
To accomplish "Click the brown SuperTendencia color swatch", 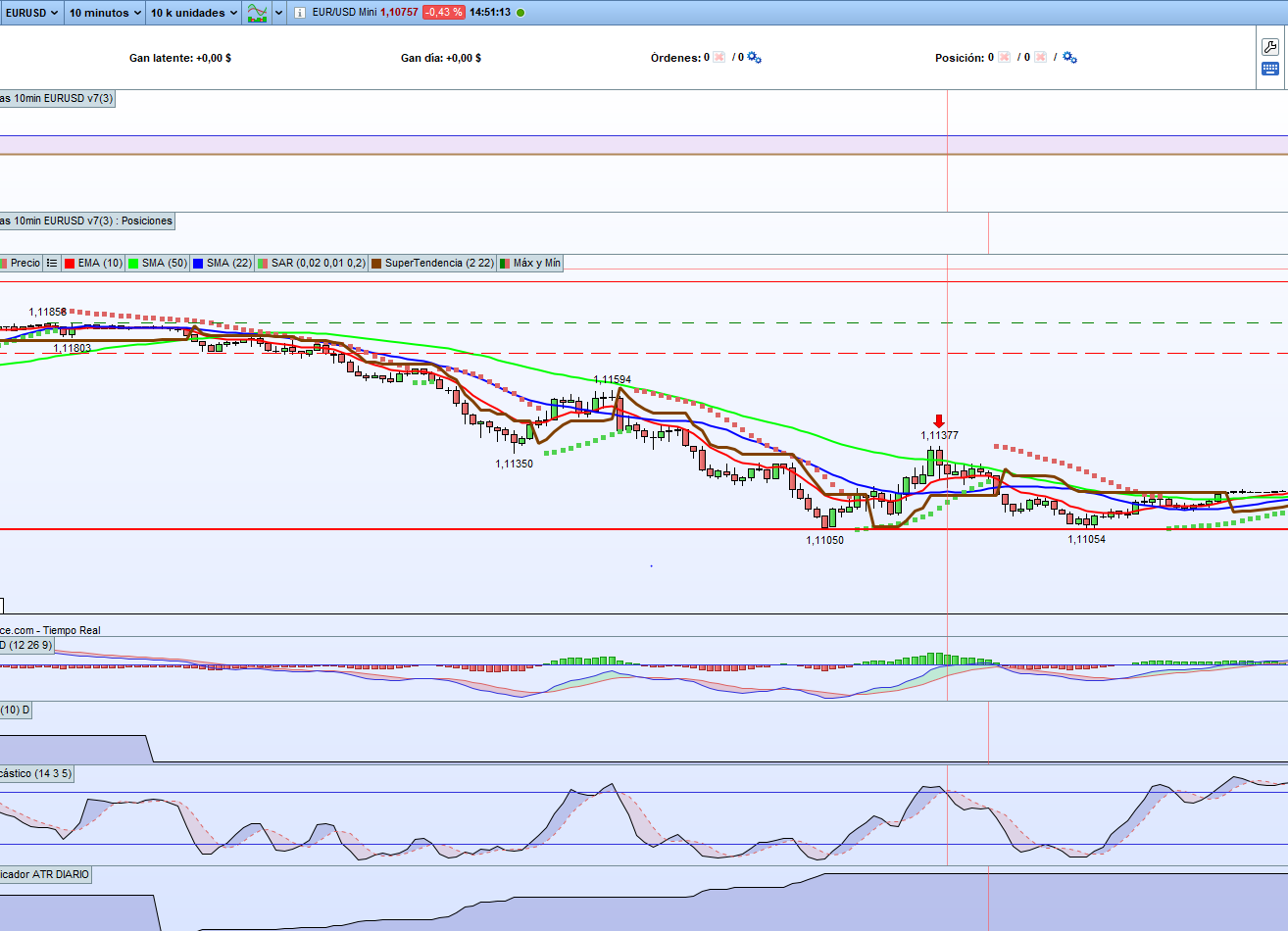I will [x=376, y=263].
